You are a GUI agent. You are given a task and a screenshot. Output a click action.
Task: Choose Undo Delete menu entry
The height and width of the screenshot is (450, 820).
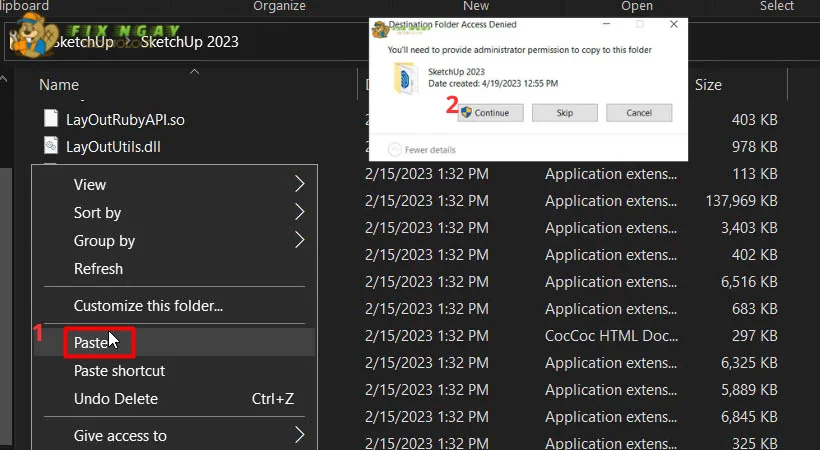[x=116, y=399]
